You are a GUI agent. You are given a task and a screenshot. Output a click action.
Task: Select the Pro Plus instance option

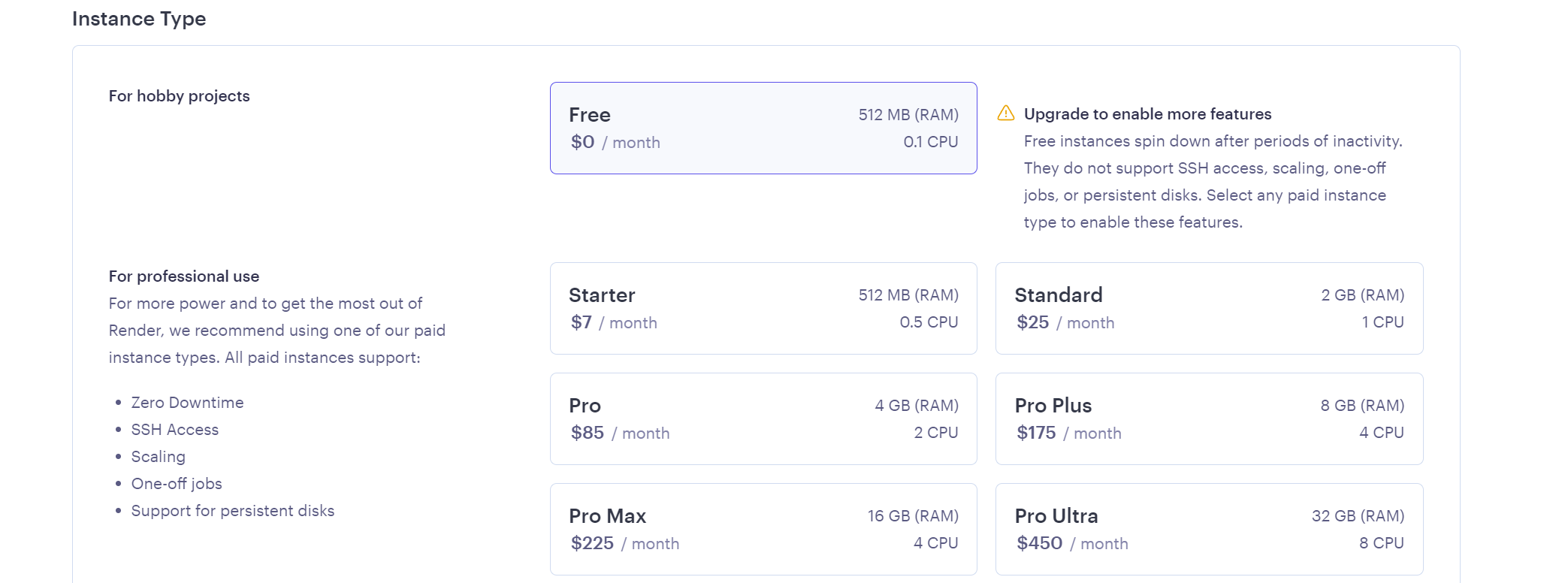pyautogui.click(x=1208, y=419)
